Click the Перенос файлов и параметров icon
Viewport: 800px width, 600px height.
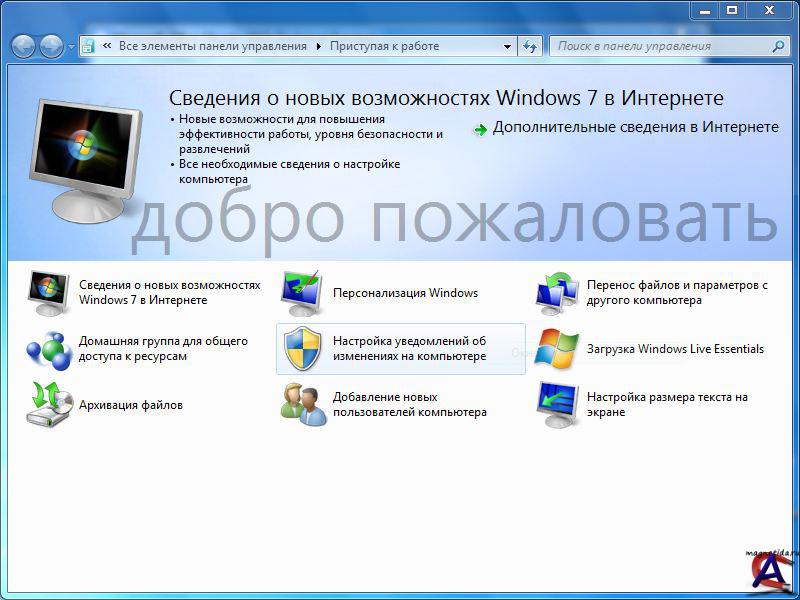point(557,293)
